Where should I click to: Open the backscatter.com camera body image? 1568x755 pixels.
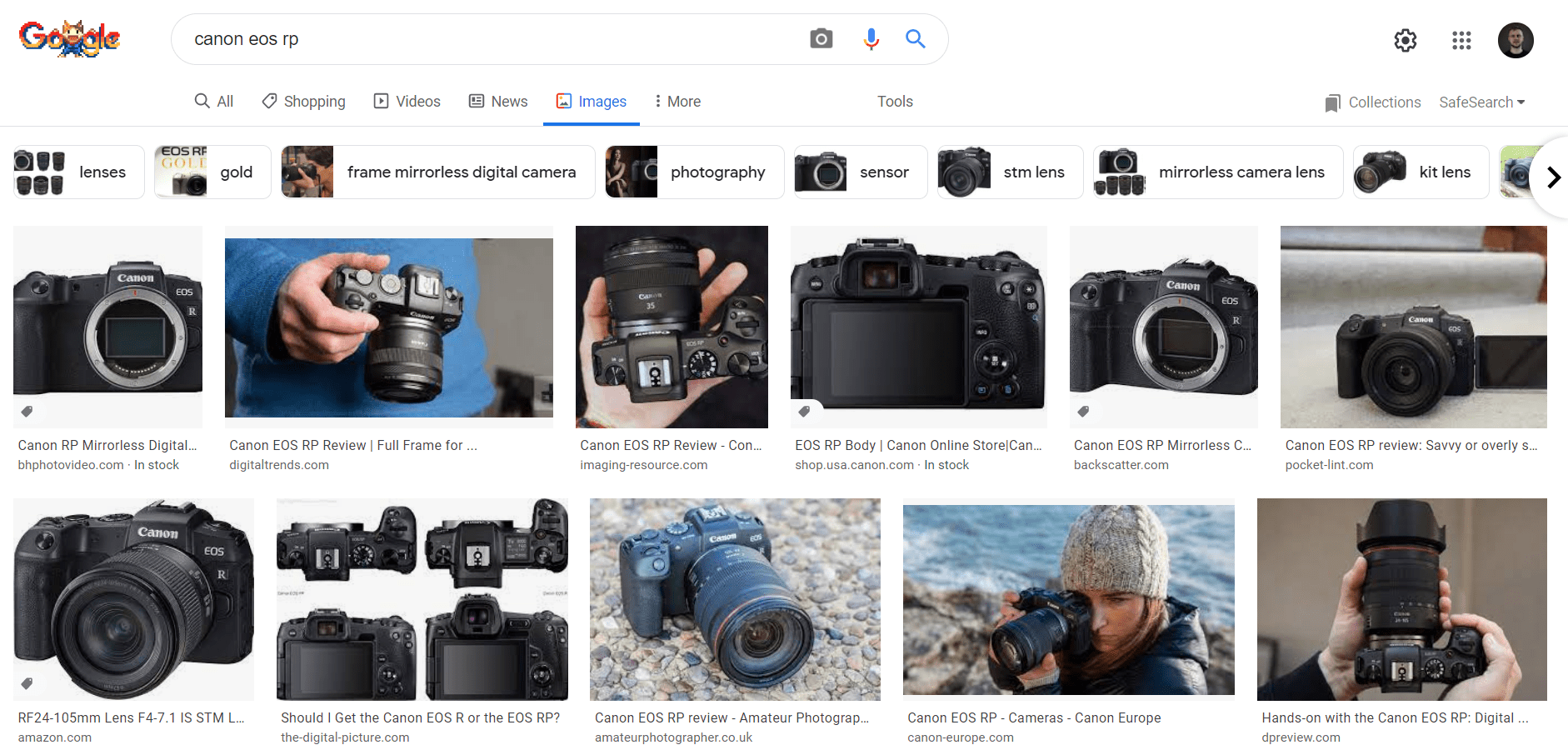click(1164, 327)
